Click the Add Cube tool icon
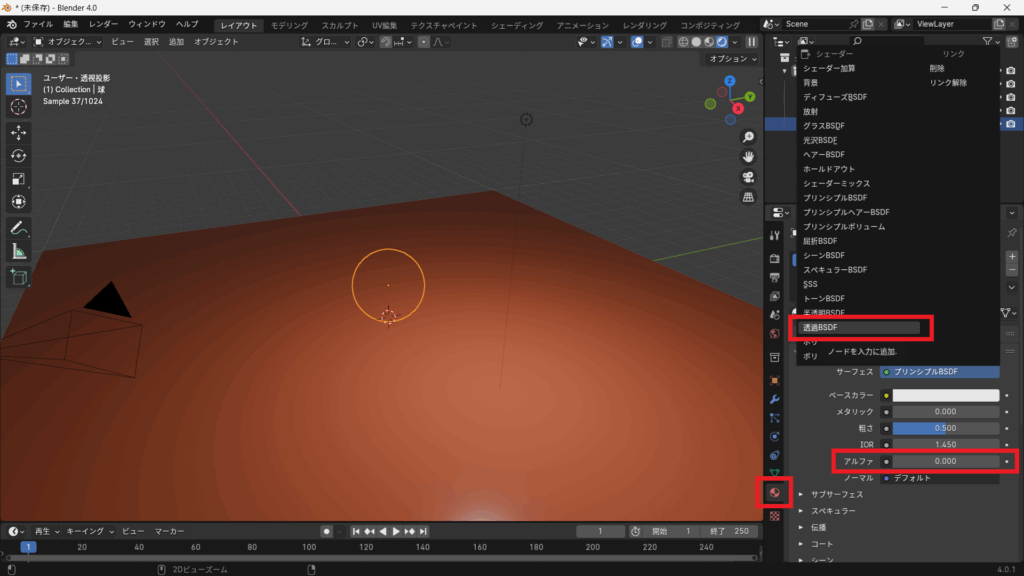 coord(18,277)
